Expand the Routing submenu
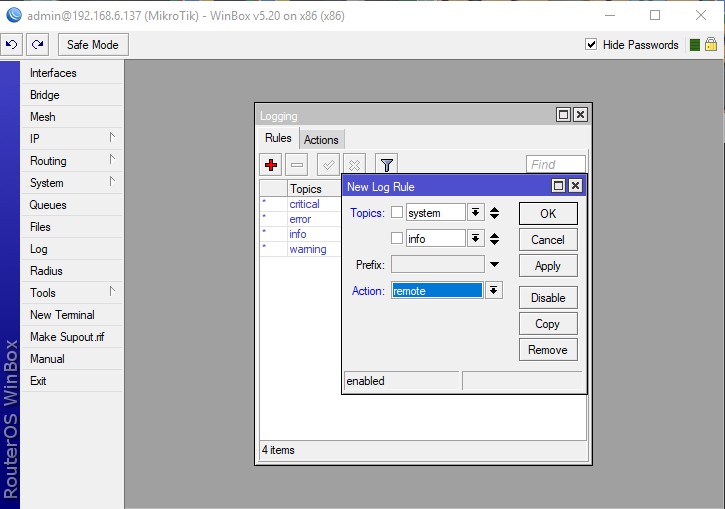Screen dimensions: 725x509 pyautogui.click(x=112, y=159)
